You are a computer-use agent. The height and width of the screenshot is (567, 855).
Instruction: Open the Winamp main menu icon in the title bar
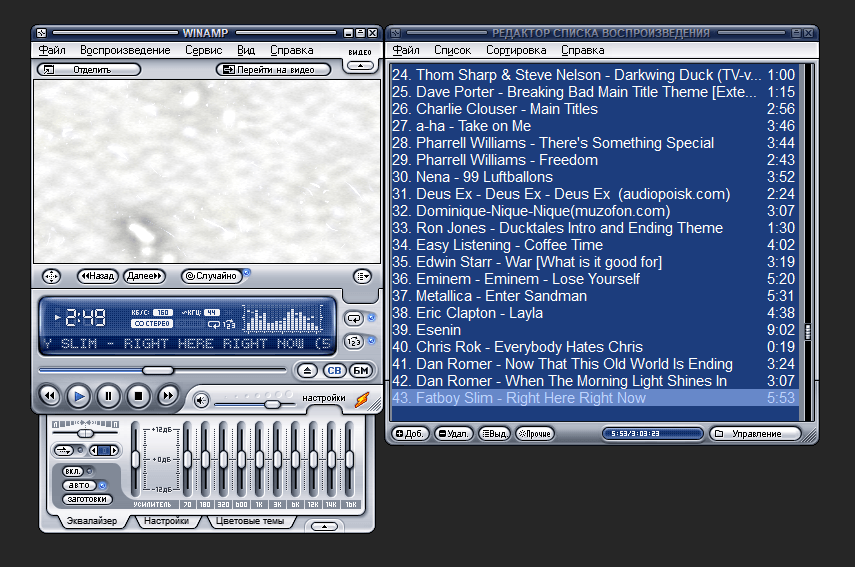(x=41, y=33)
